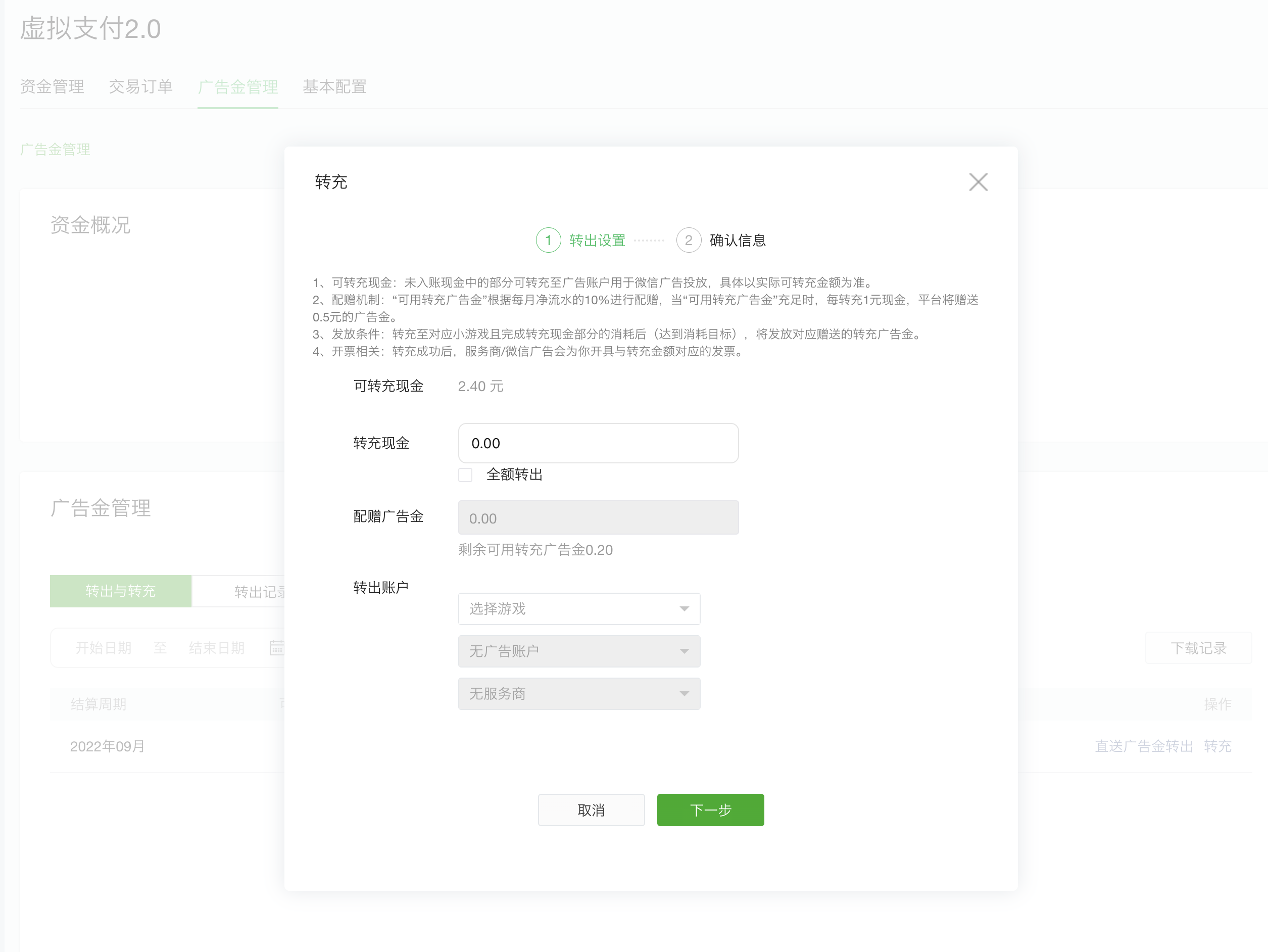The image size is (1268, 952).
Task: Switch to the 资金管理 tab
Action: (x=52, y=86)
